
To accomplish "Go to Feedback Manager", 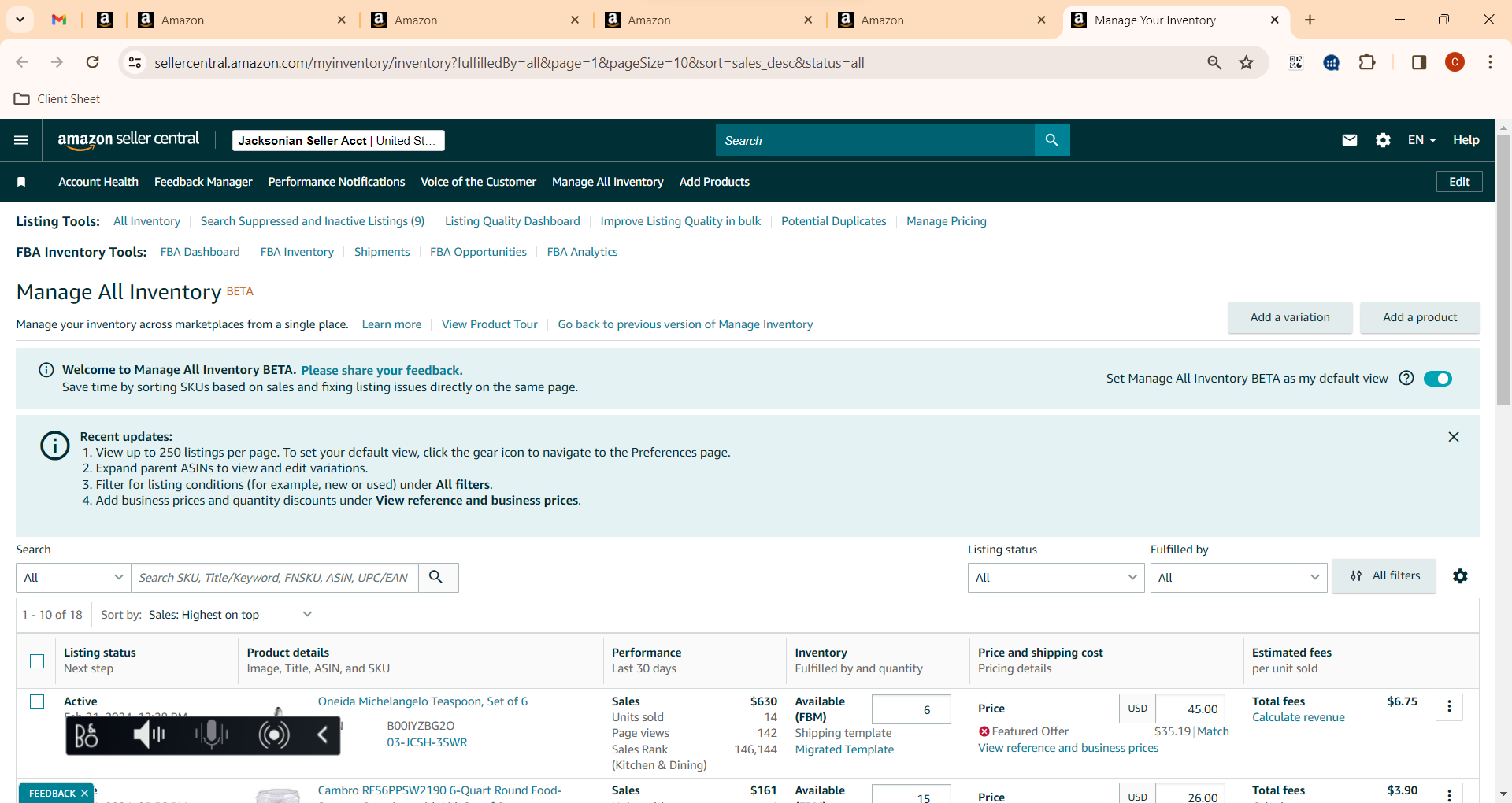I will coord(203,182).
